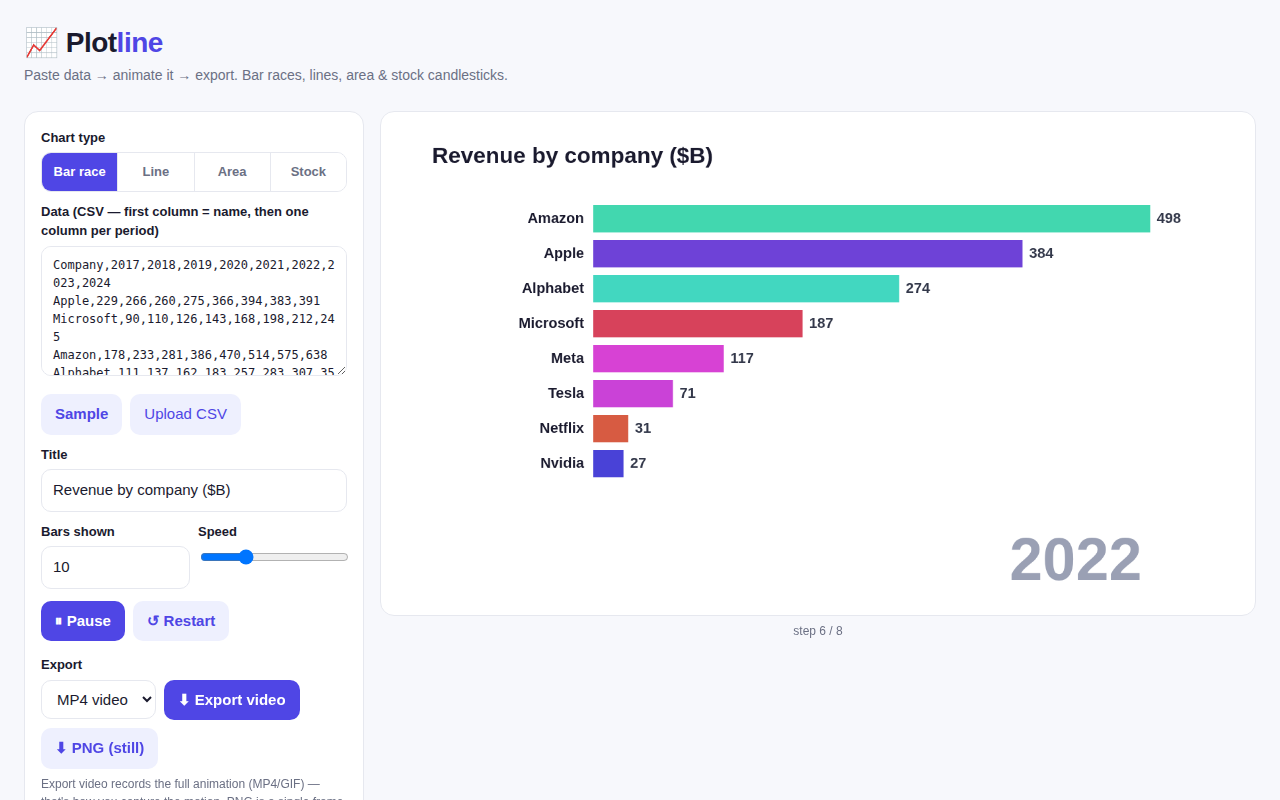
Task: Click the 2022 year label
Action: (x=1075, y=560)
